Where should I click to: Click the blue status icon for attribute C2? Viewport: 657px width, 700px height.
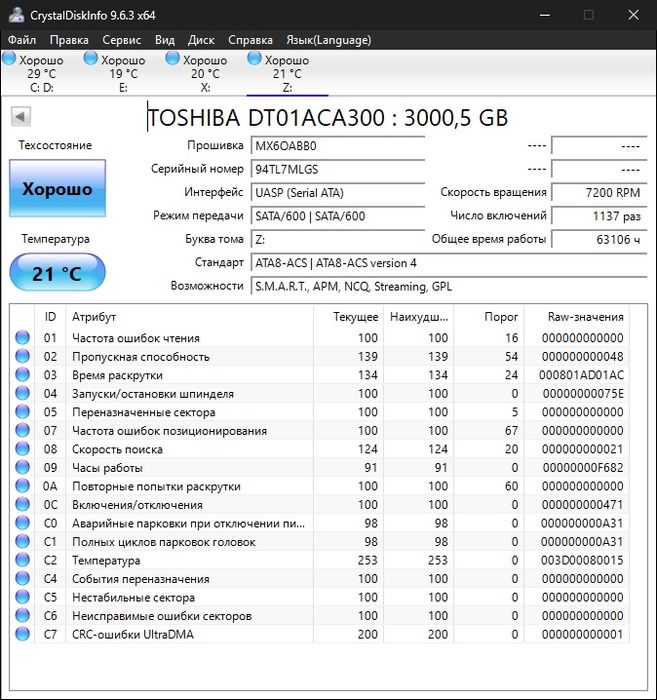(x=22, y=560)
